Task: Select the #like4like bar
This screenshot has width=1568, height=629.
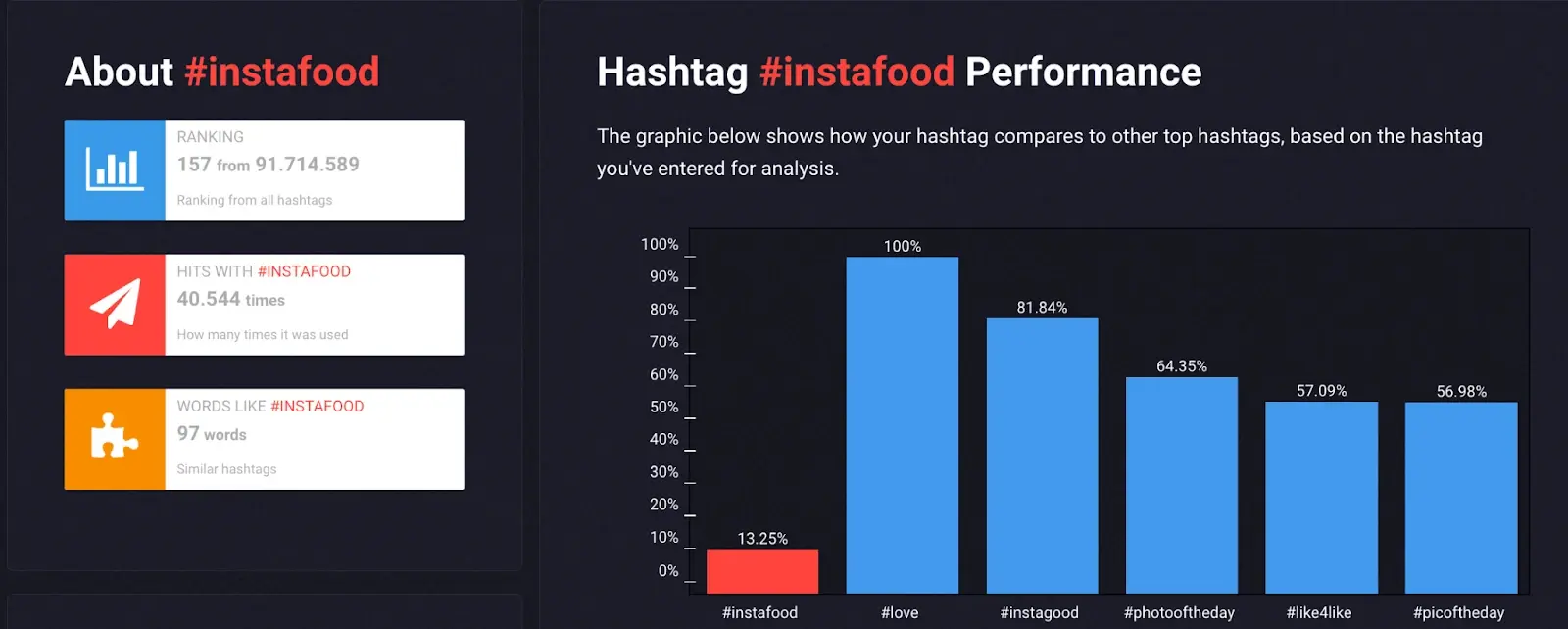Action: [1321, 495]
